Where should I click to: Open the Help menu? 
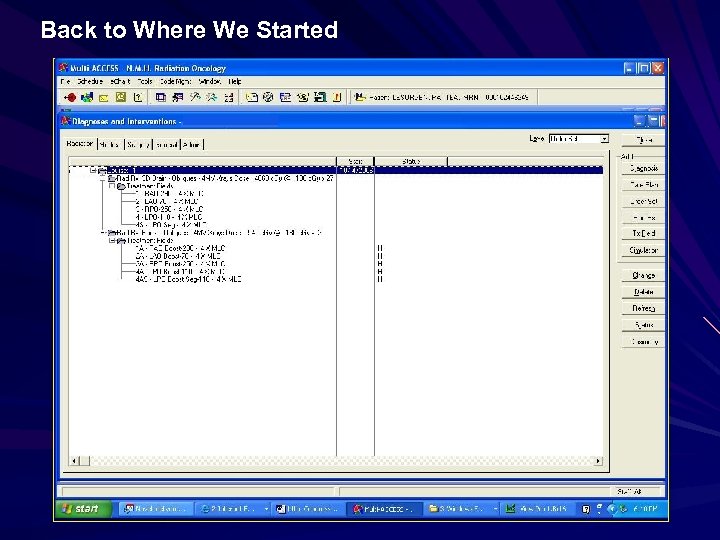[235, 81]
